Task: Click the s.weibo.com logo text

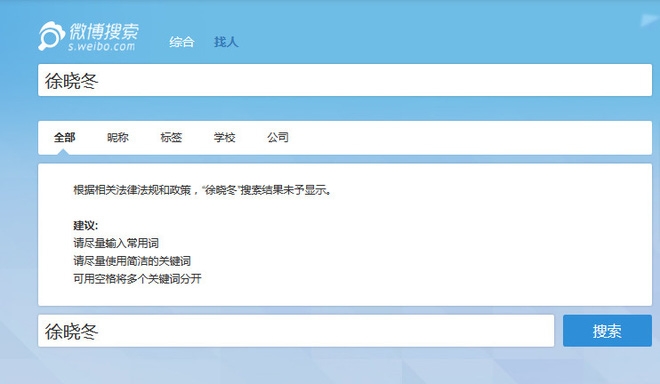Action: 101,46
